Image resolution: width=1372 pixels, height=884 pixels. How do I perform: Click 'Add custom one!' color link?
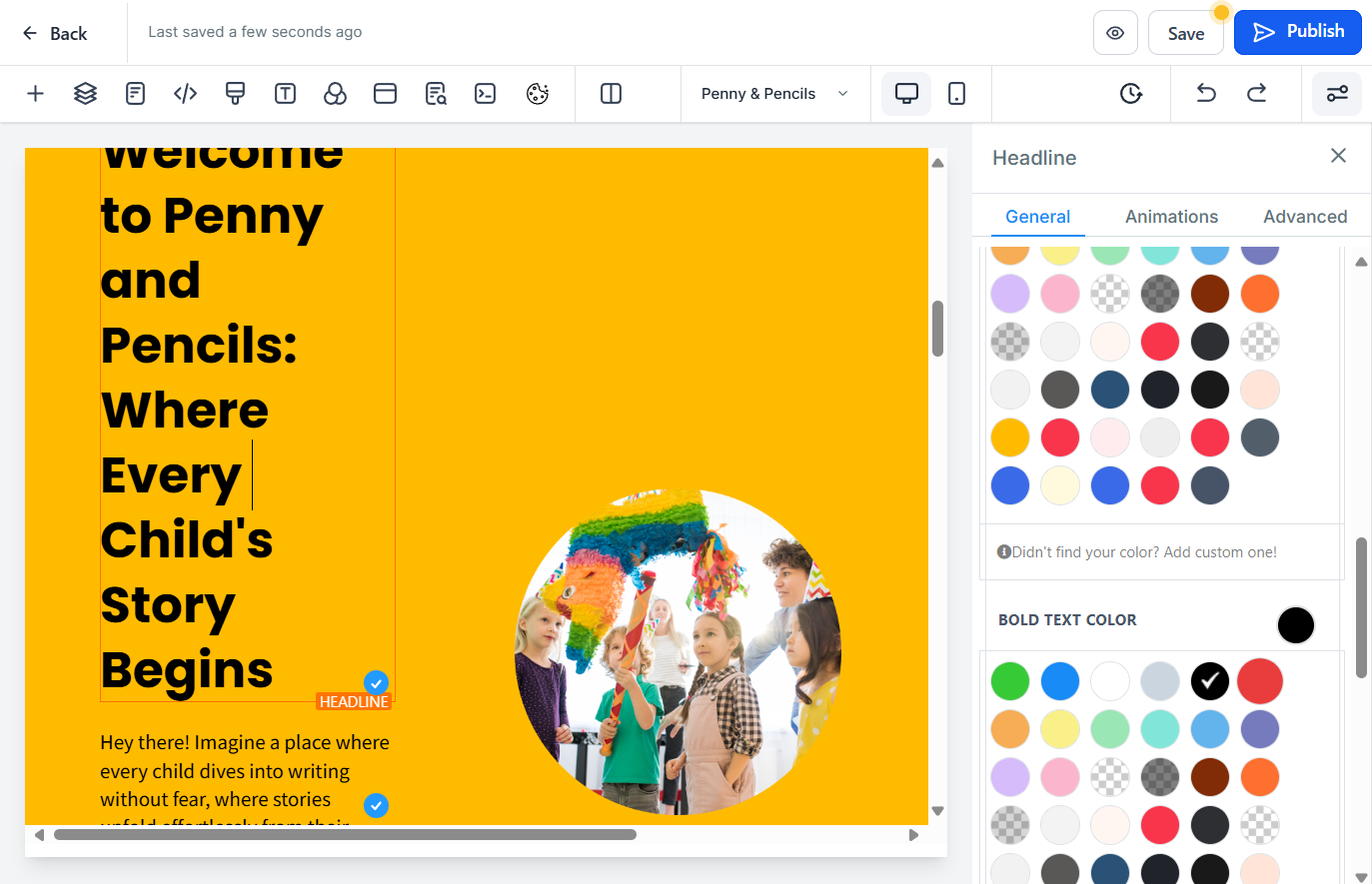click(x=1220, y=552)
